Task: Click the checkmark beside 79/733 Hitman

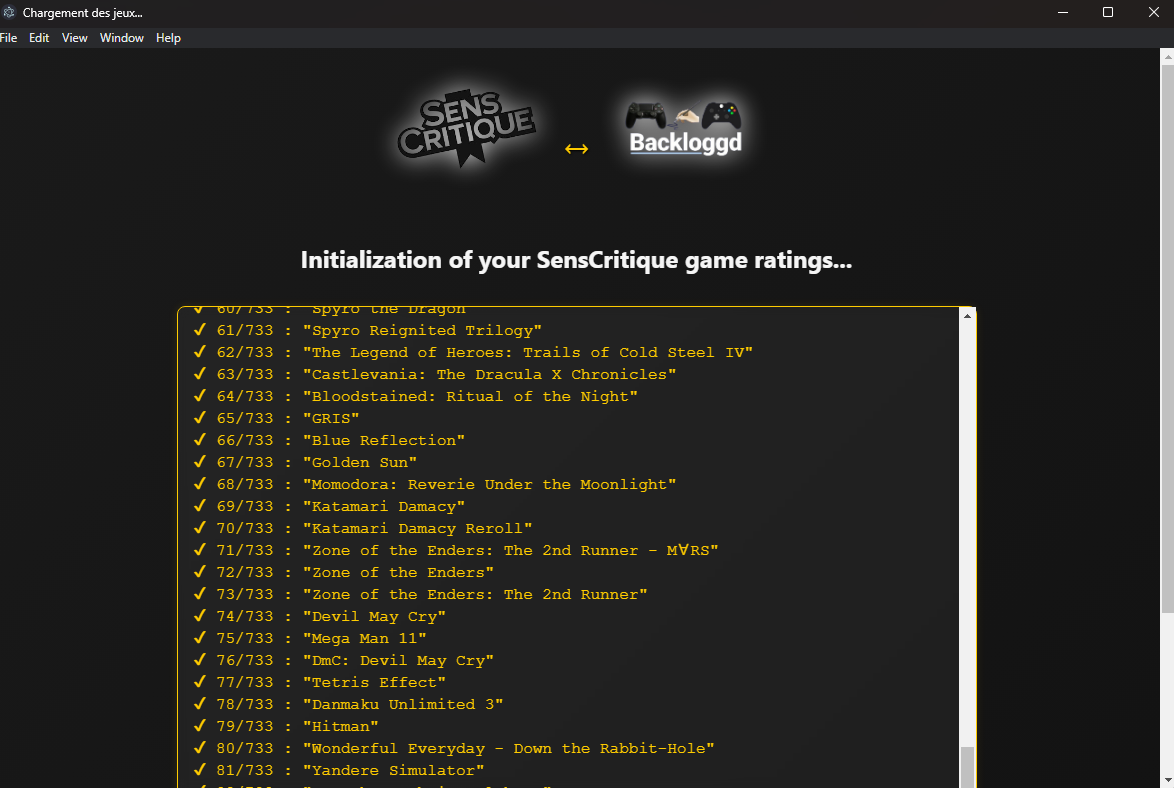Action: click(x=199, y=725)
